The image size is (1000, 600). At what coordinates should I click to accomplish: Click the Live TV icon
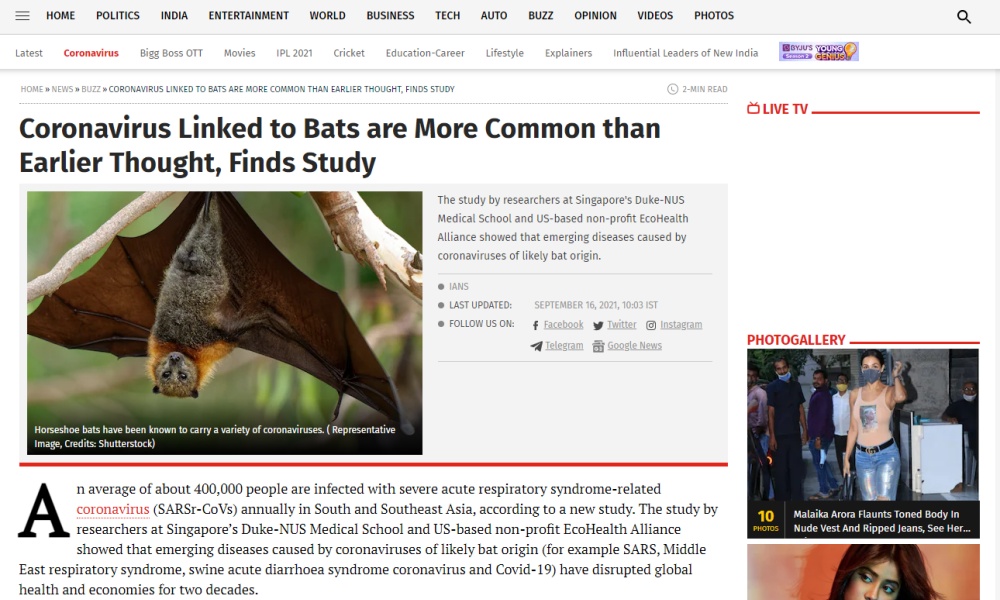tap(753, 109)
